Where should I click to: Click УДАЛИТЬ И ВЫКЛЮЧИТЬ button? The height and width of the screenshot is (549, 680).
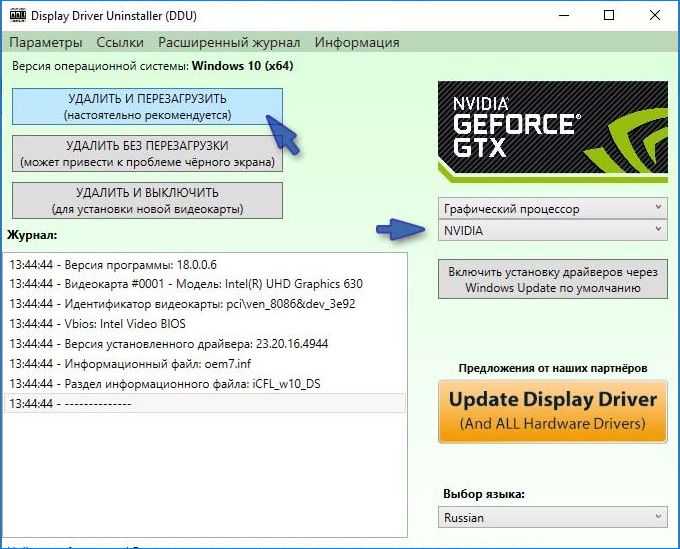pyautogui.click(x=147, y=200)
